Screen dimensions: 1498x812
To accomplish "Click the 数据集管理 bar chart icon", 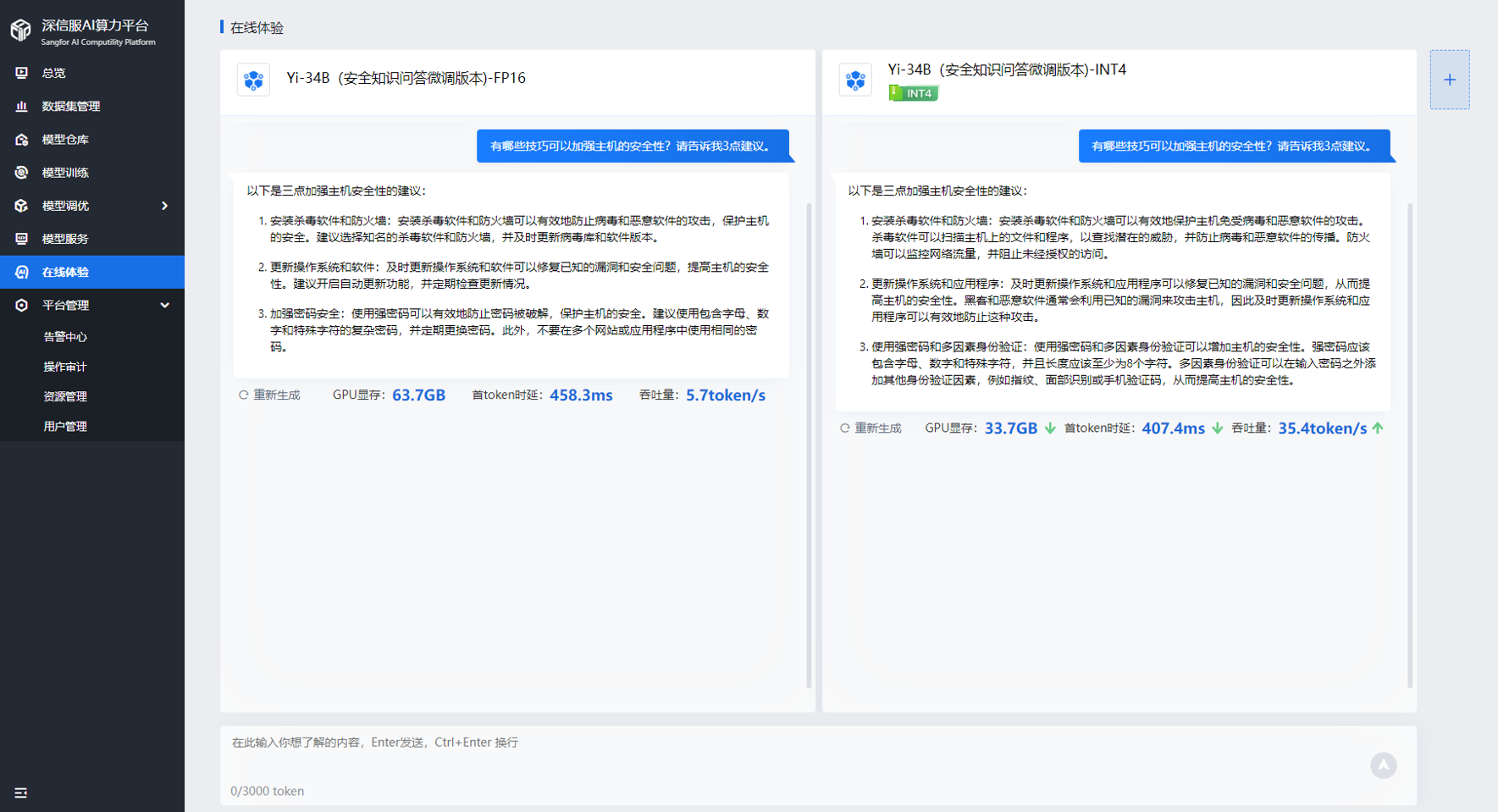I will point(22,106).
